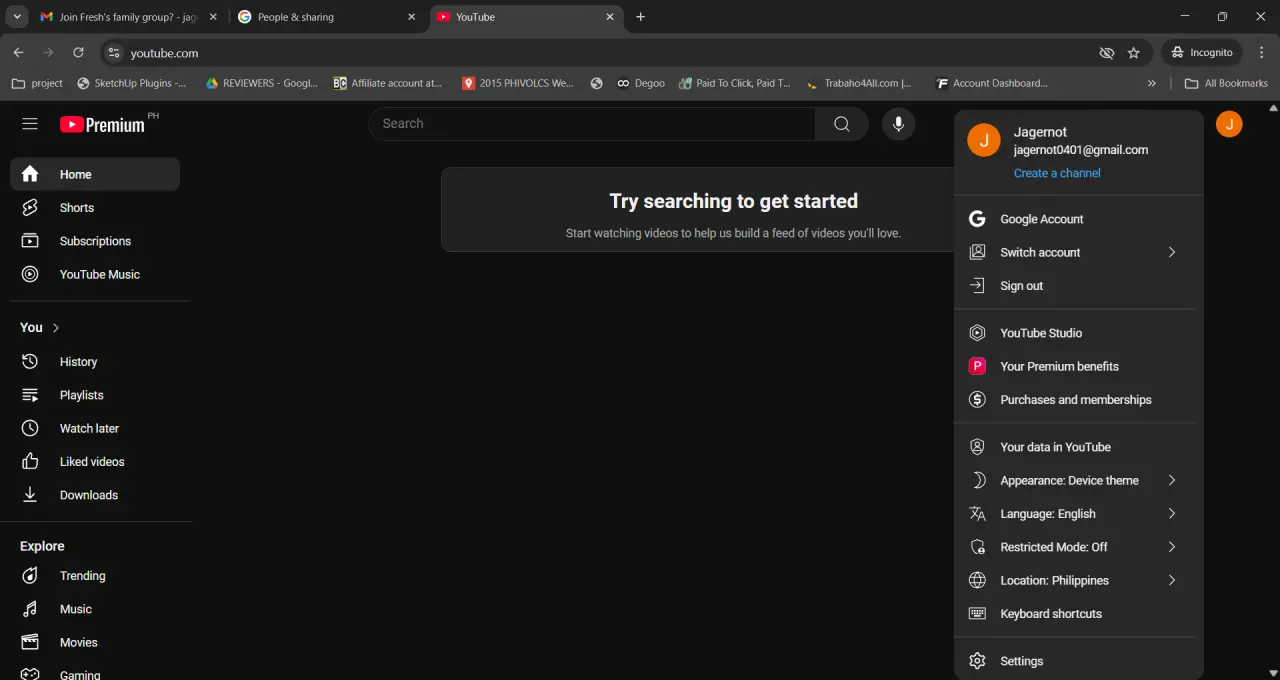Open Shorts in the sidebar
This screenshot has width=1280, height=680.
pos(95,208)
